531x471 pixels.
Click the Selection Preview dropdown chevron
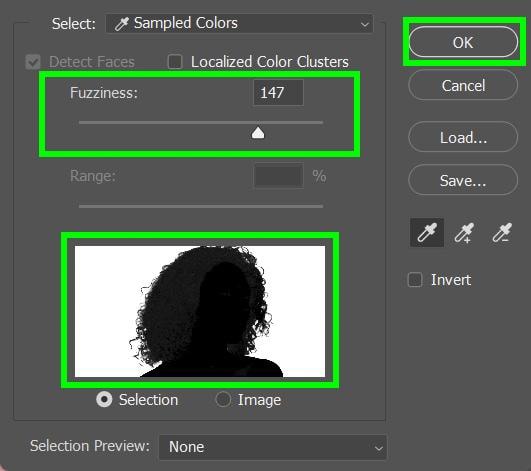point(379,448)
